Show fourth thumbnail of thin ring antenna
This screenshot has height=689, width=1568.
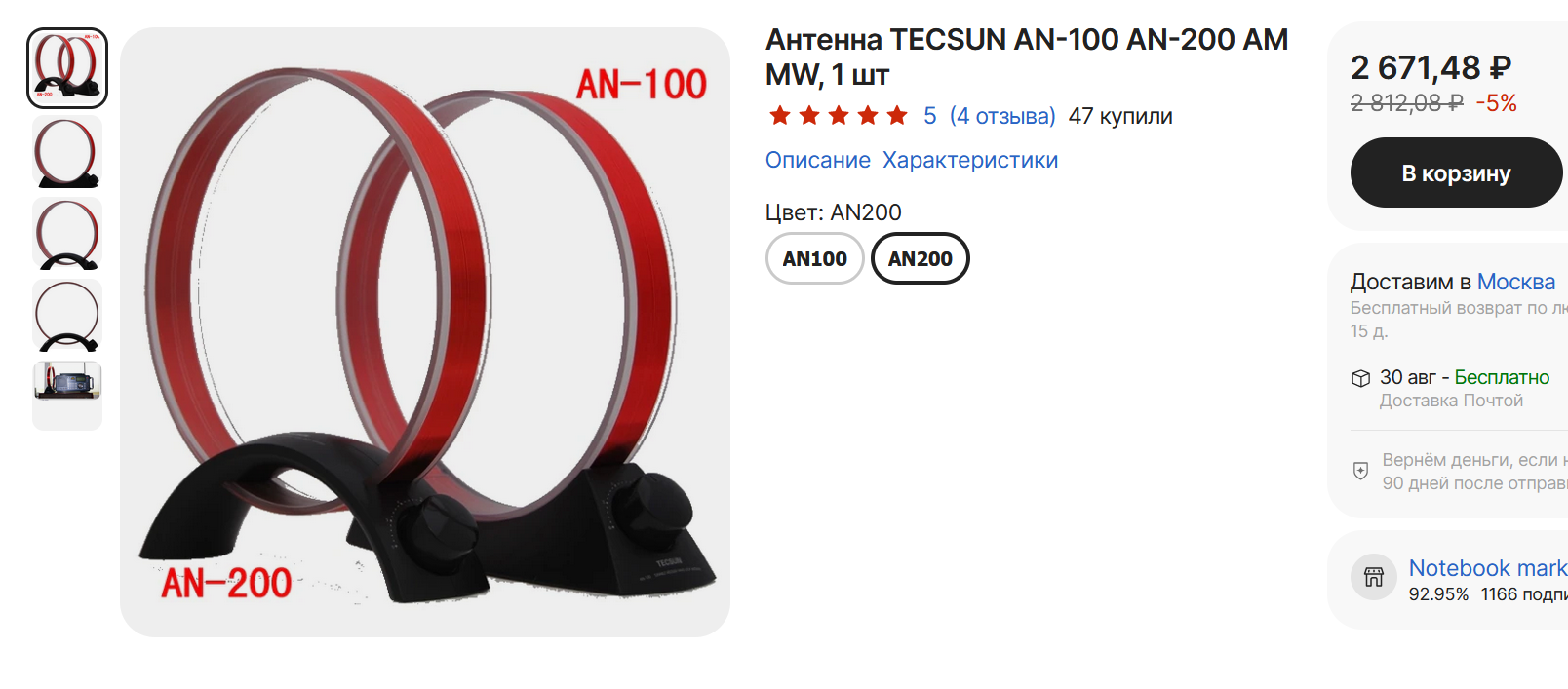[67, 316]
